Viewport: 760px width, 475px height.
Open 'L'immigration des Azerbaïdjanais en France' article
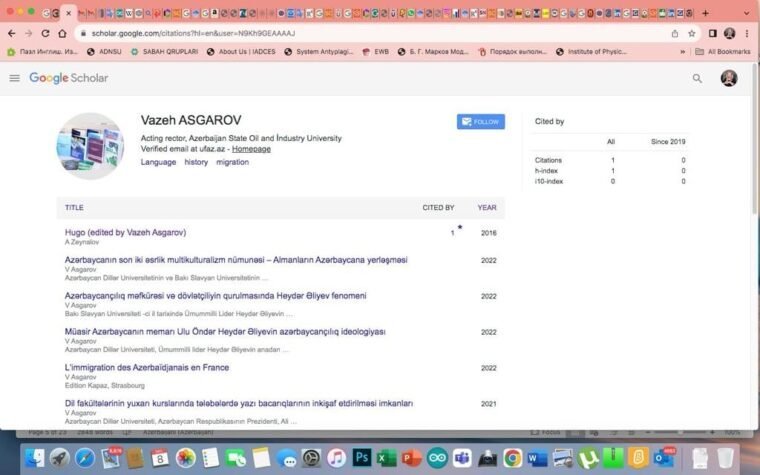(x=147, y=367)
